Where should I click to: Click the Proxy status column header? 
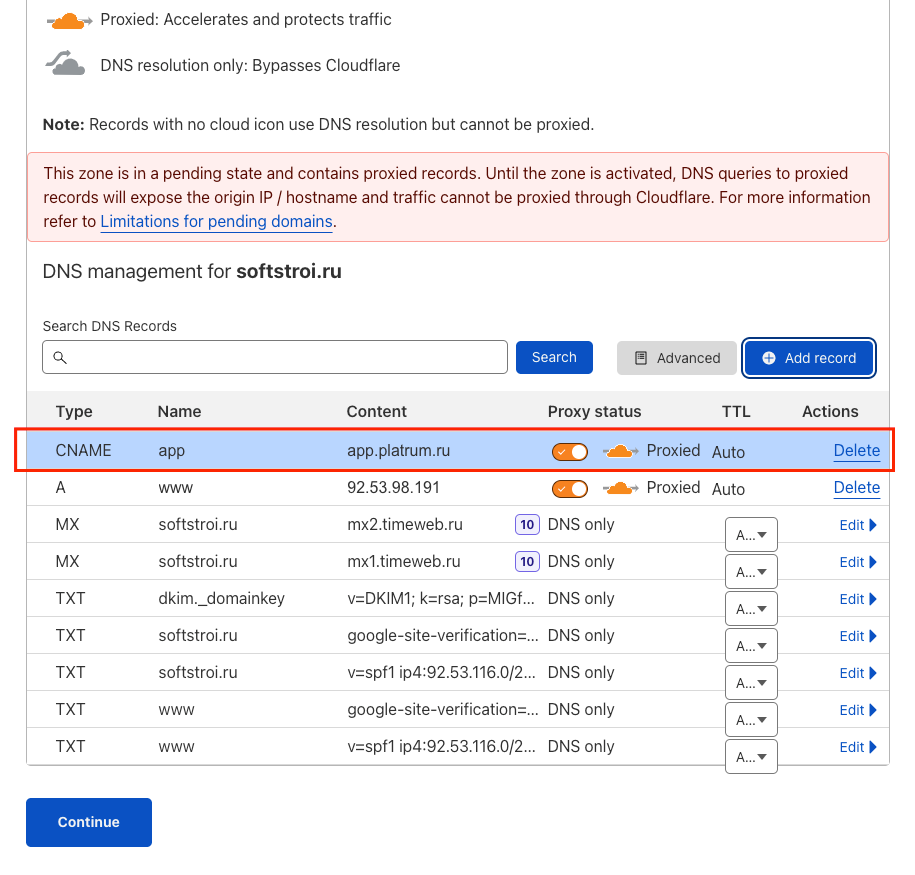point(594,411)
